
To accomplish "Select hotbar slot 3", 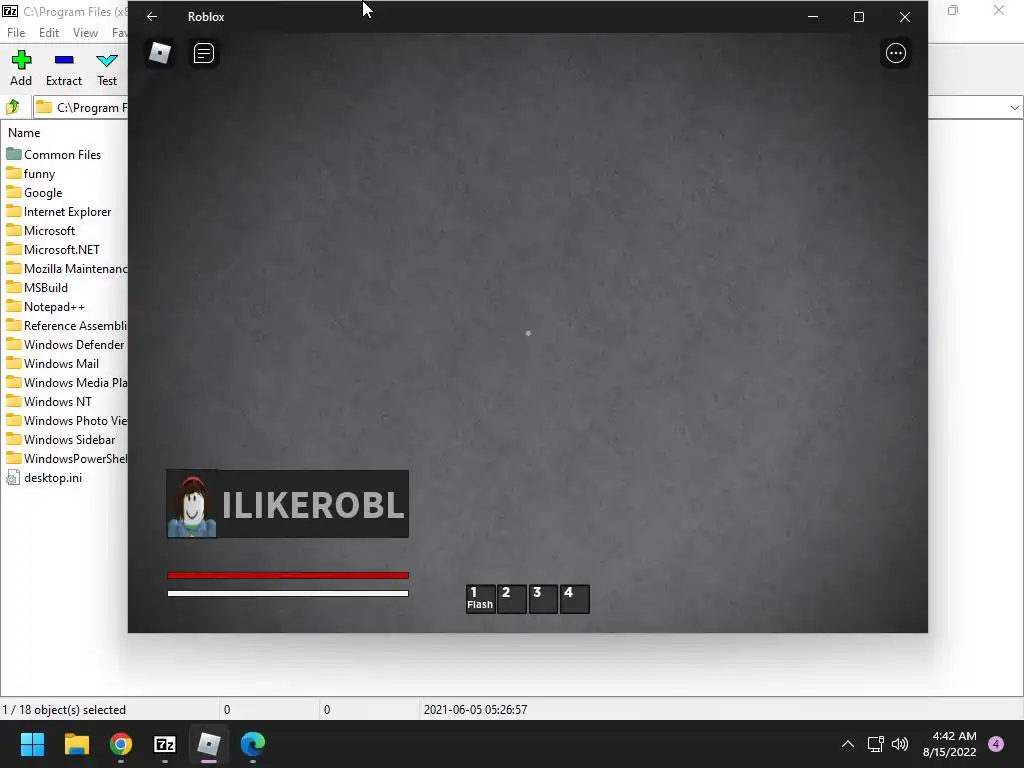I will 543,598.
